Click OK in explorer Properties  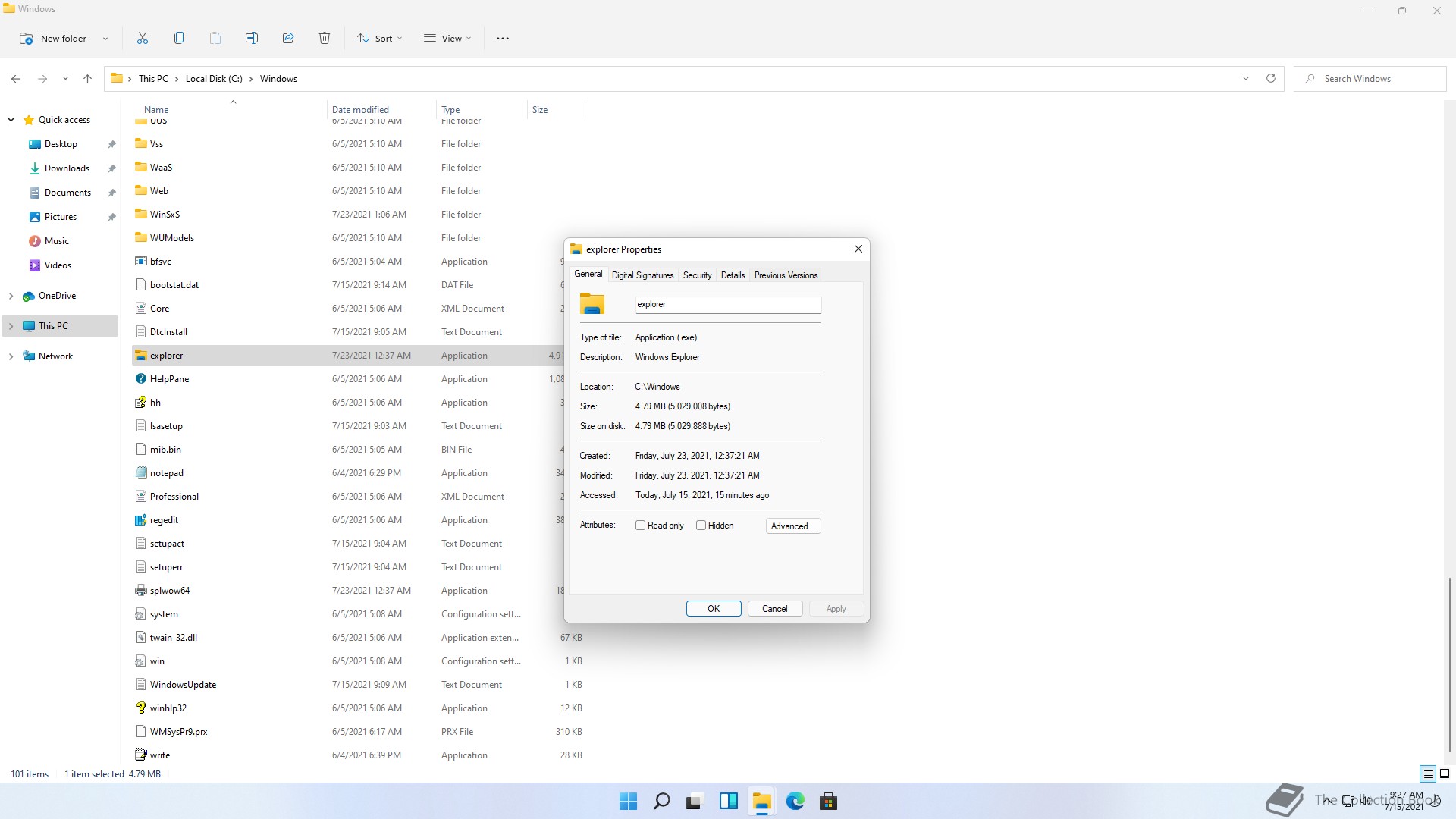click(x=714, y=609)
